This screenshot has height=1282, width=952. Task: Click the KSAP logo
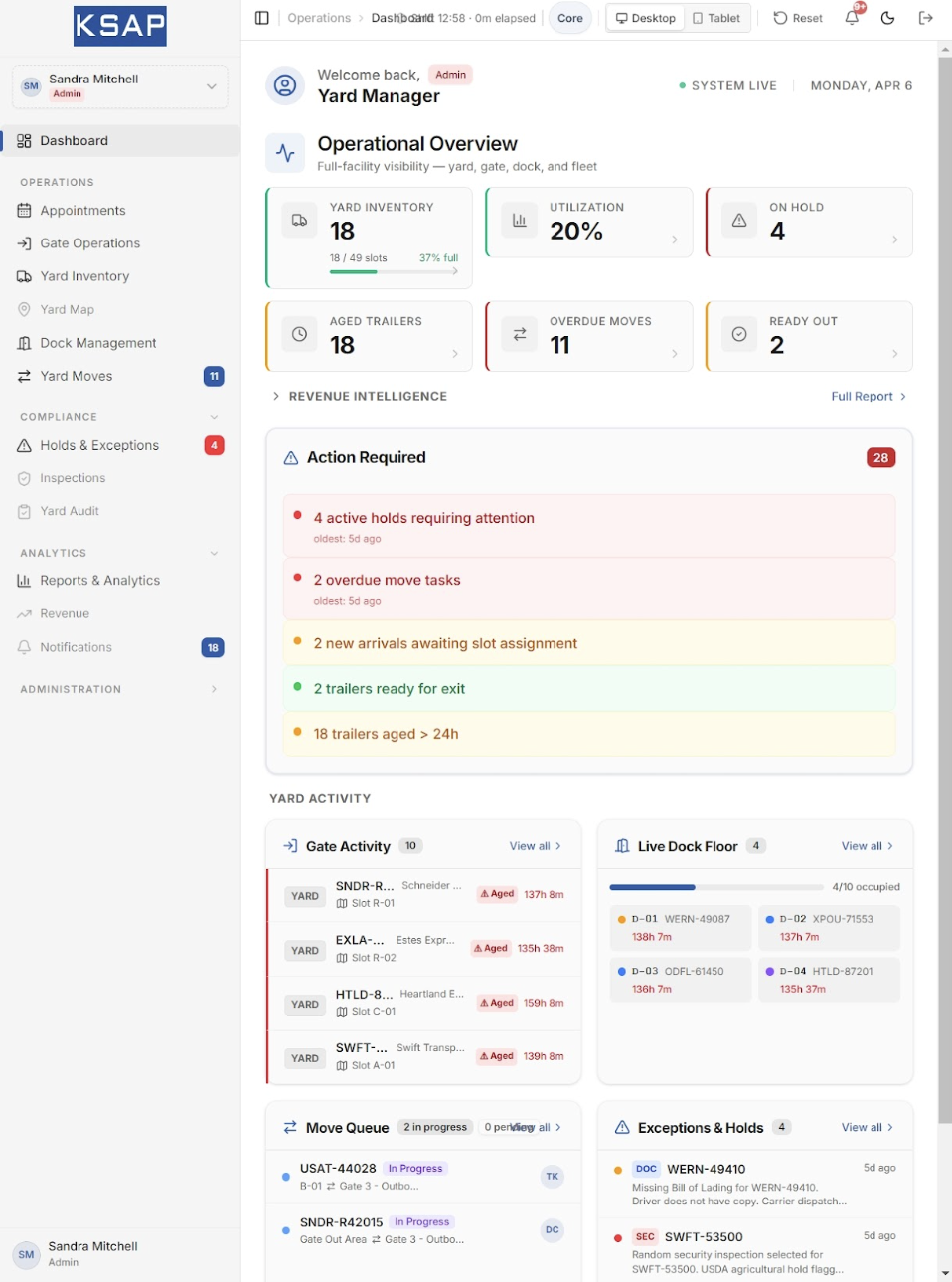pyautogui.click(x=120, y=26)
